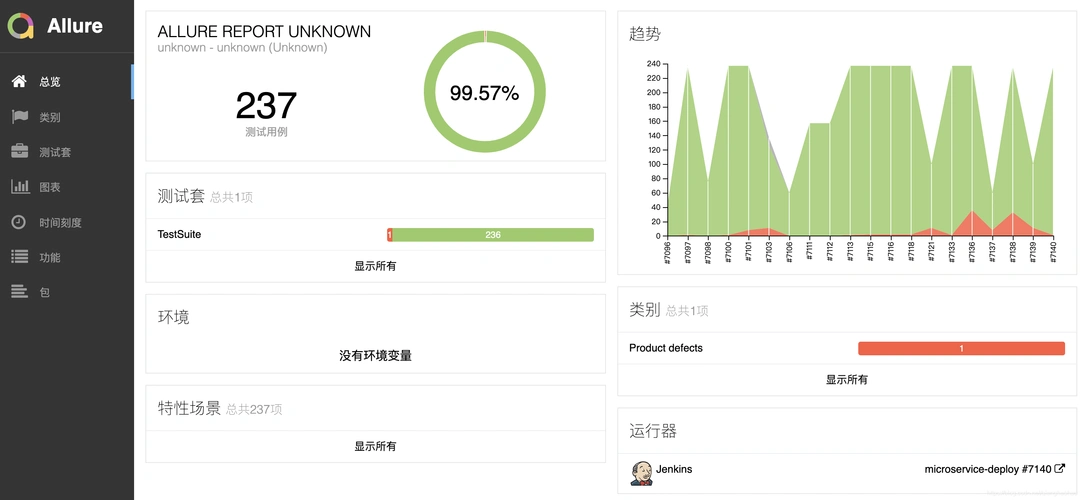Open the 包 packages page
This screenshot has width=1081, height=500.
[x=67, y=292]
